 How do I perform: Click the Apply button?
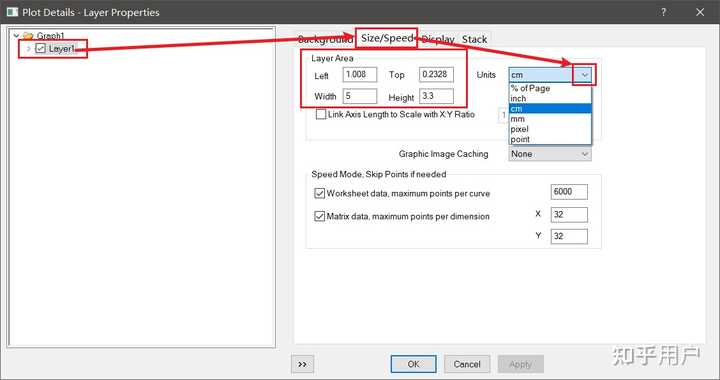click(520, 364)
